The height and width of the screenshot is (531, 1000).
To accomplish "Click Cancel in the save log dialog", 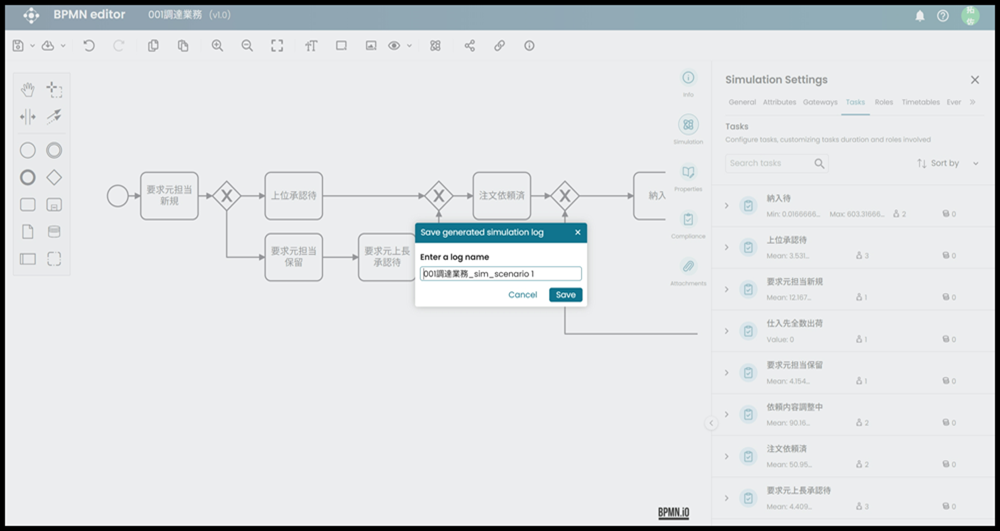I will tap(522, 295).
